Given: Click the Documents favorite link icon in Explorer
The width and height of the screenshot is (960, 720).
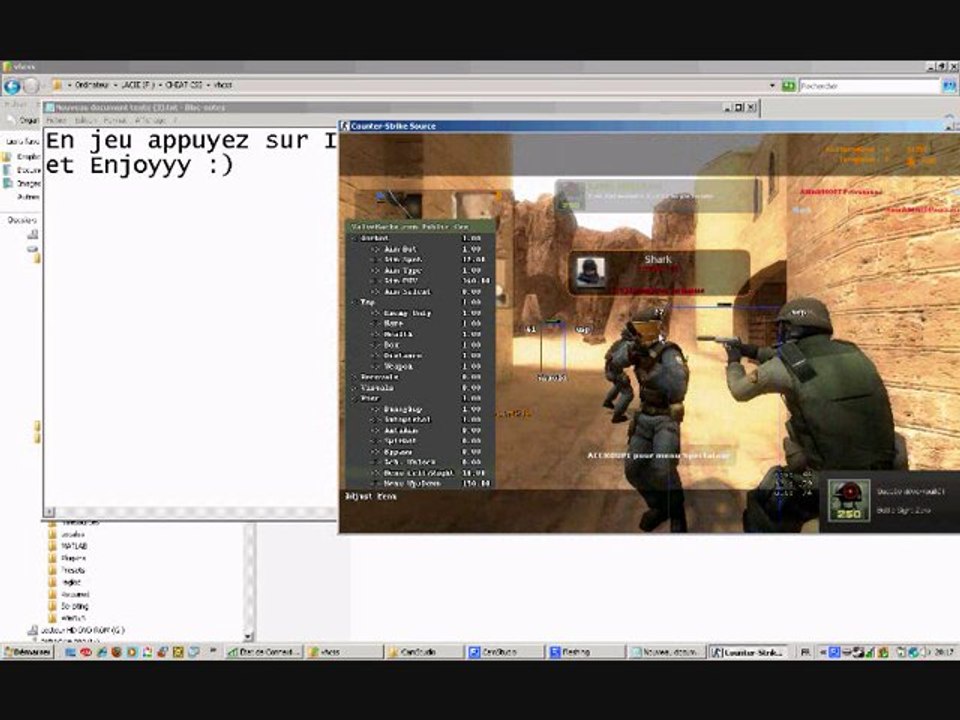Looking at the screenshot, I should tap(7, 170).
